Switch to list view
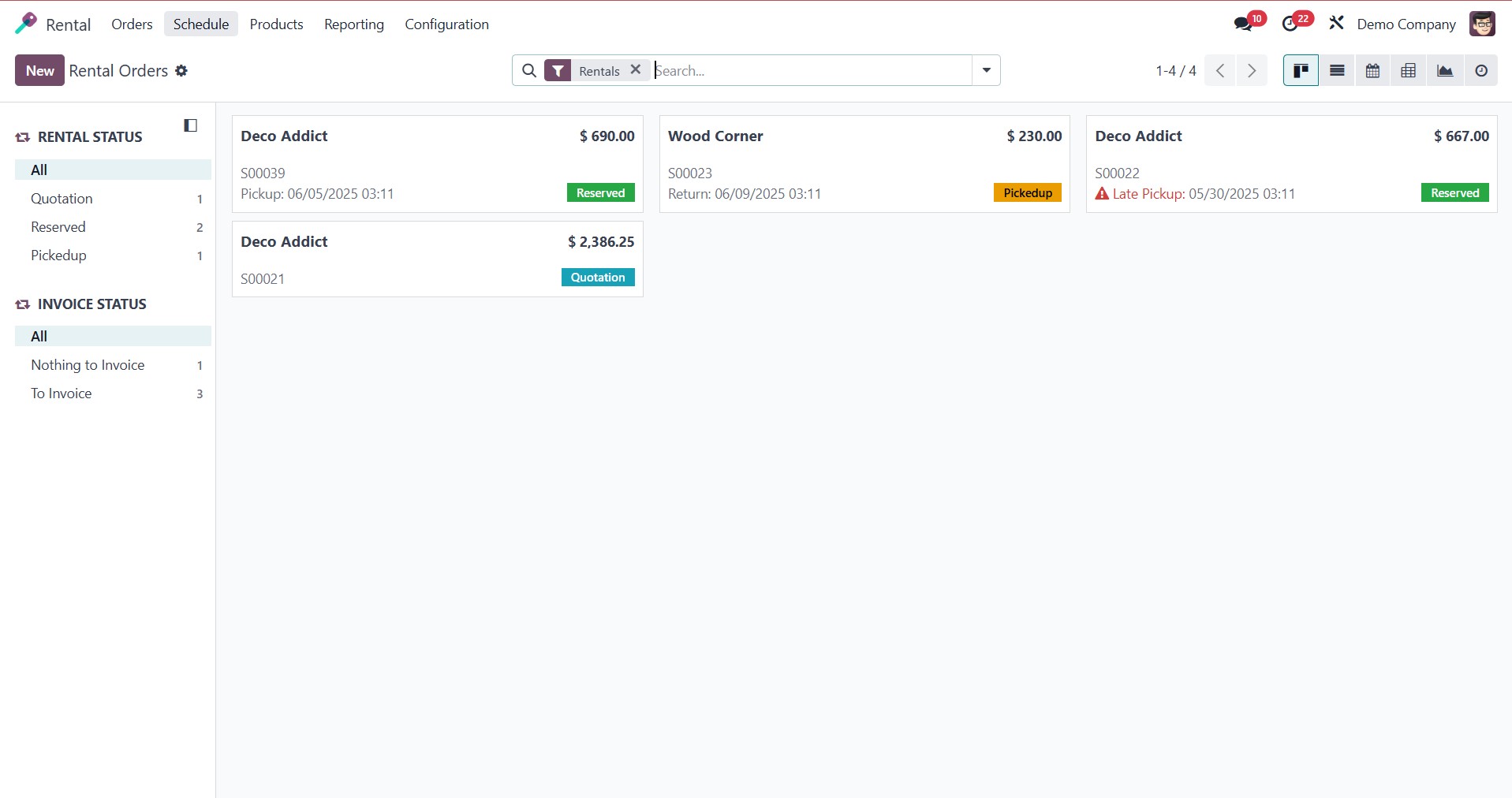This screenshot has width=1512, height=798. [1337, 70]
